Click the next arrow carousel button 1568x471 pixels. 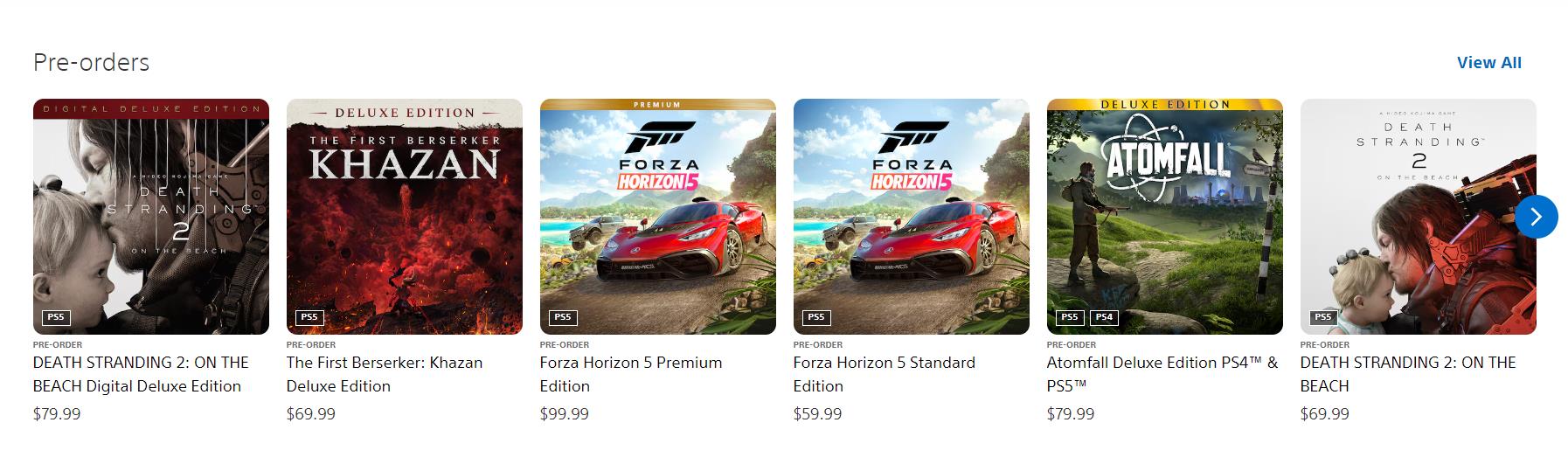point(1536,217)
